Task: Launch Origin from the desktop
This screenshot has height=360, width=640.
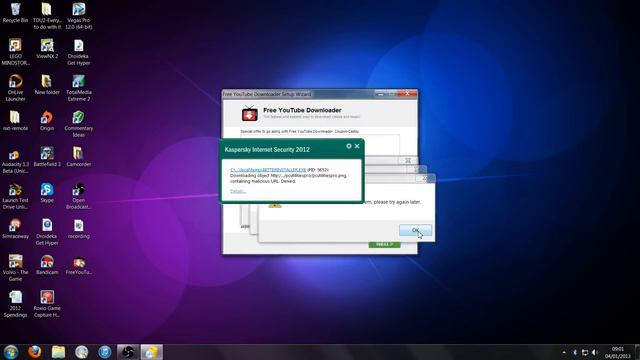Action: 47,121
